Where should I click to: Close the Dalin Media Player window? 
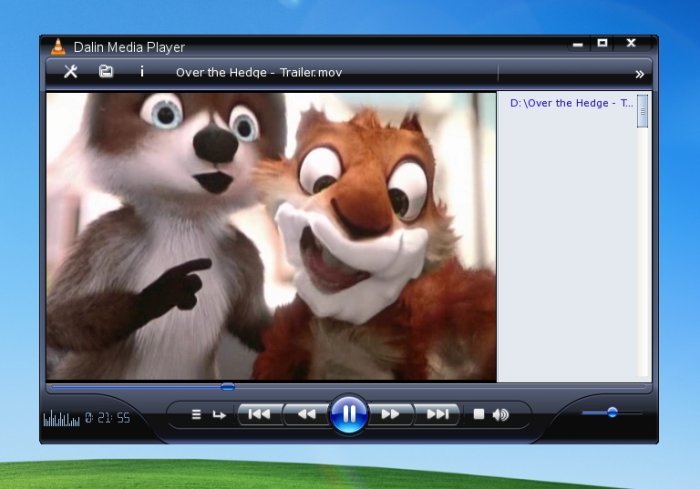tap(631, 43)
